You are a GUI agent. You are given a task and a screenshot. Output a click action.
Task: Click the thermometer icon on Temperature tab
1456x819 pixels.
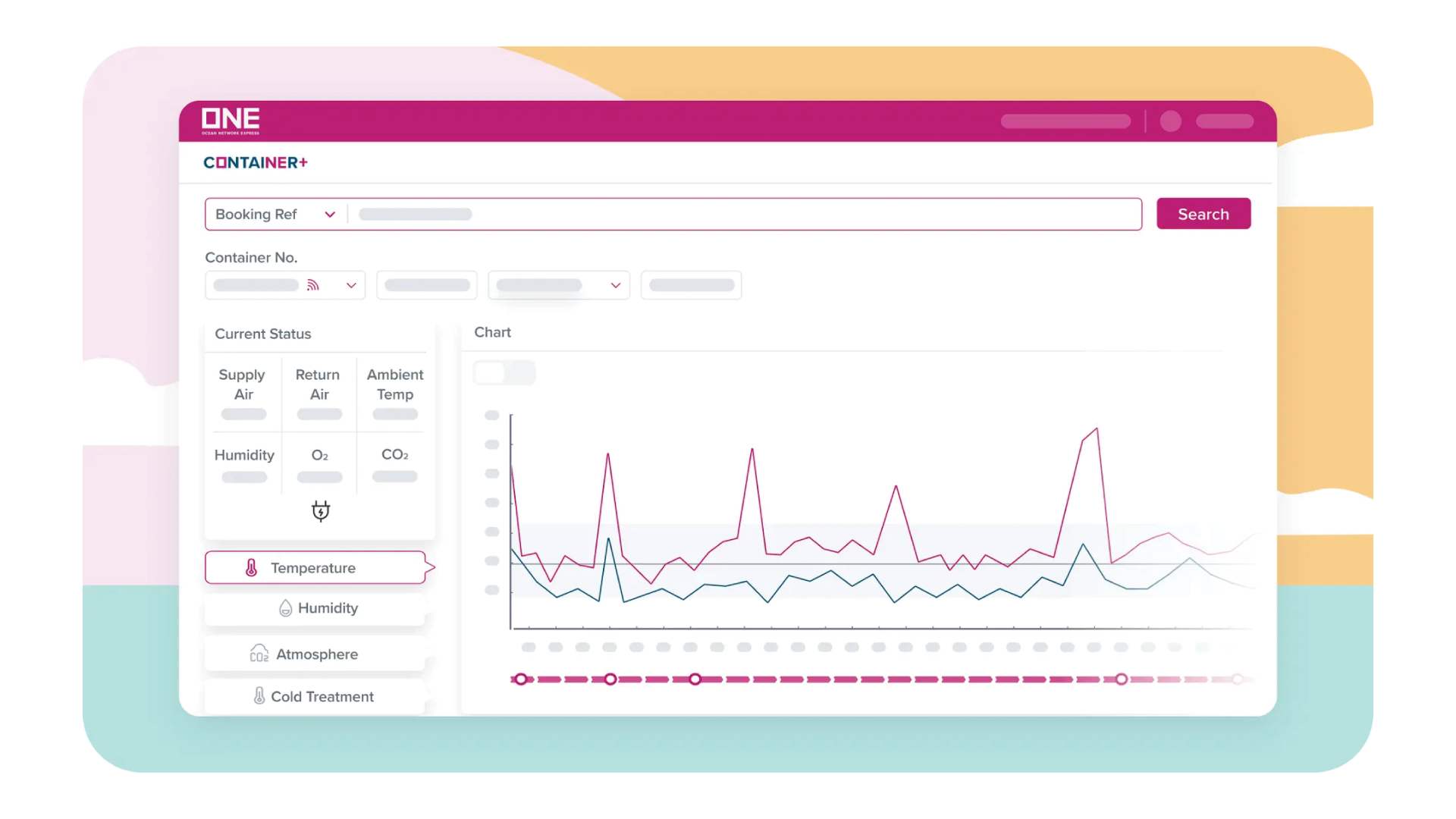coord(252,568)
